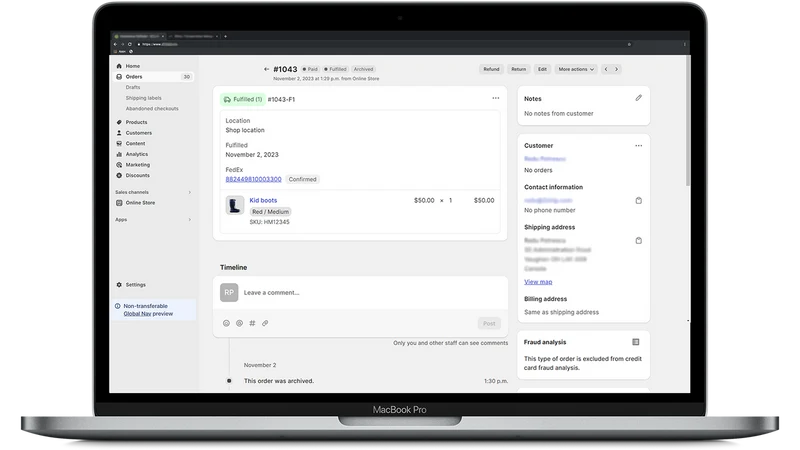800x450 pixels.
Task: Click the RP avatar
Action: point(229,293)
